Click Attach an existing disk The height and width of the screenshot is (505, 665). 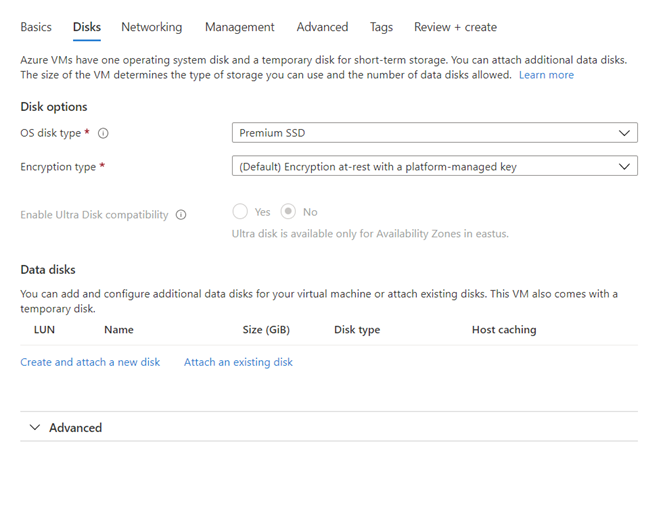[238, 362]
